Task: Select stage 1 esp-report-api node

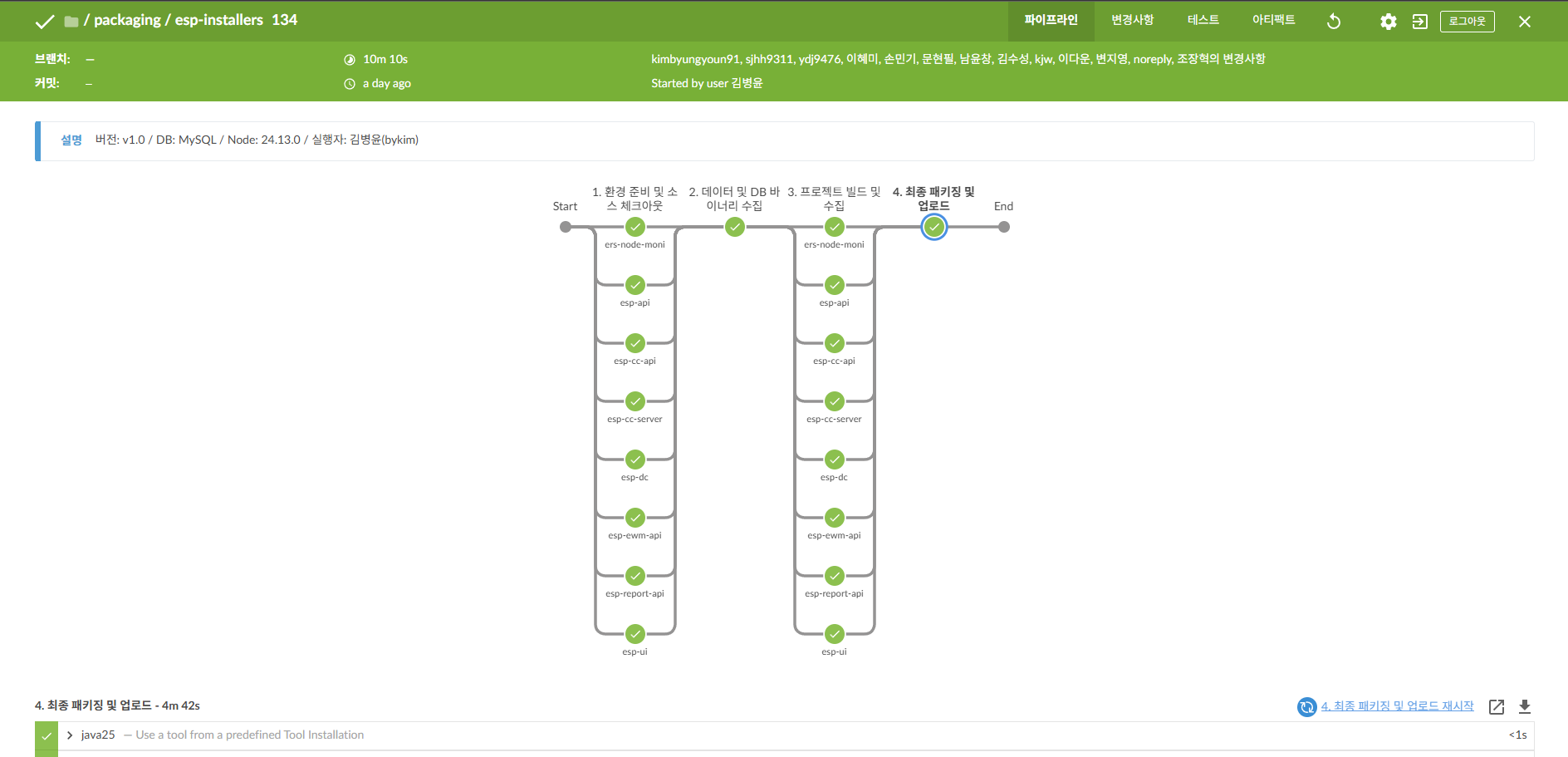Action: pyautogui.click(x=635, y=576)
